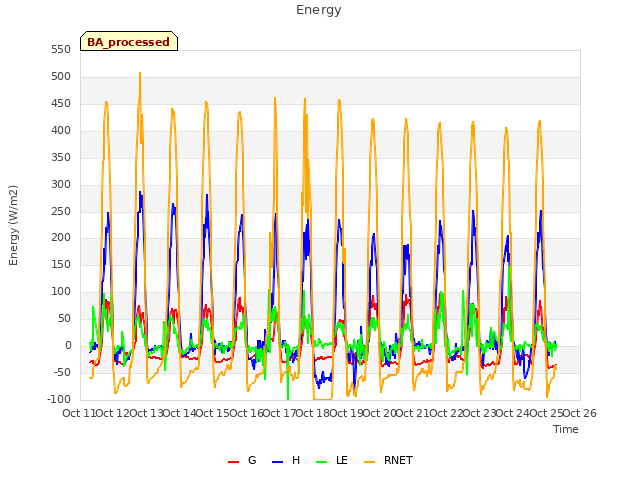Image resolution: width=640 pixels, height=480 pixels.
Task: Toggle the G legend label
Action: (252, 460)
